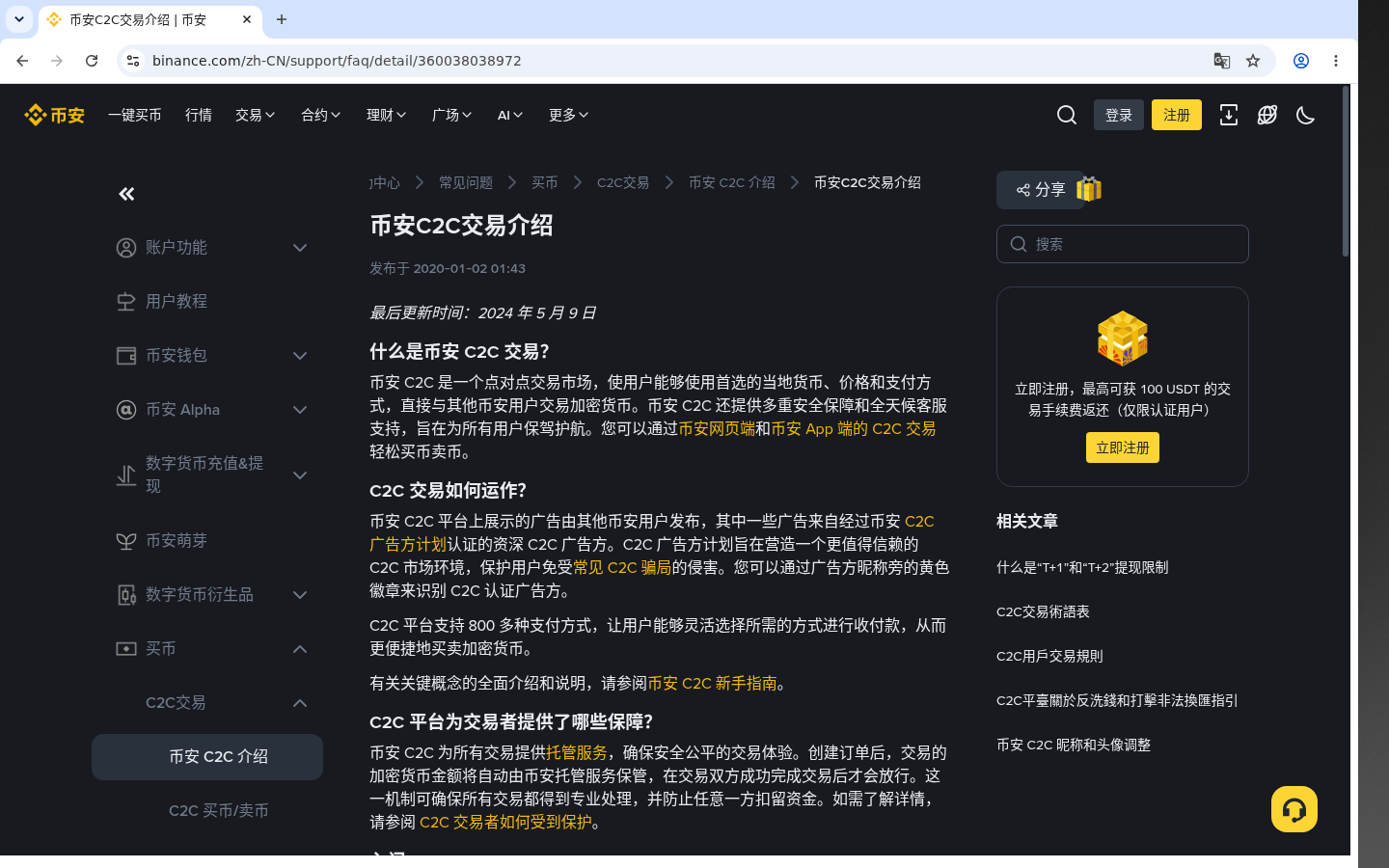Toggle dark mode moon icon

(1306, 115)
